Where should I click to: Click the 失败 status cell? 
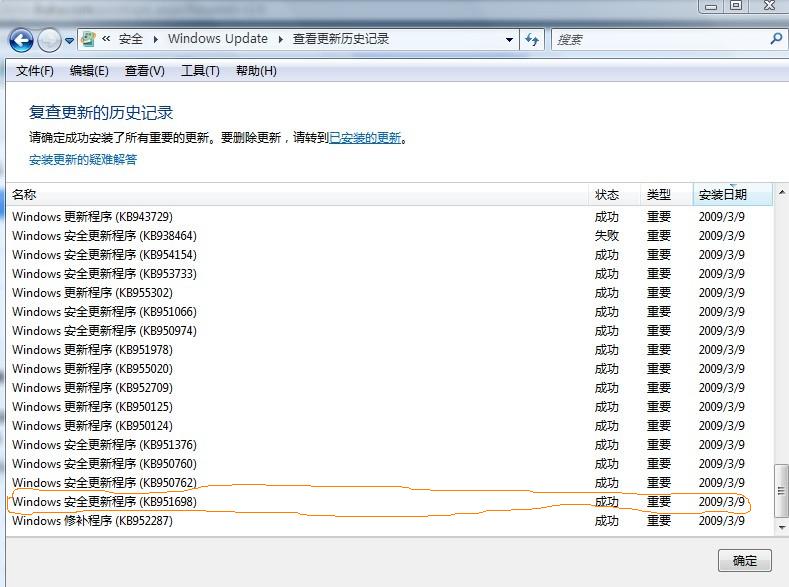(606, 236)
